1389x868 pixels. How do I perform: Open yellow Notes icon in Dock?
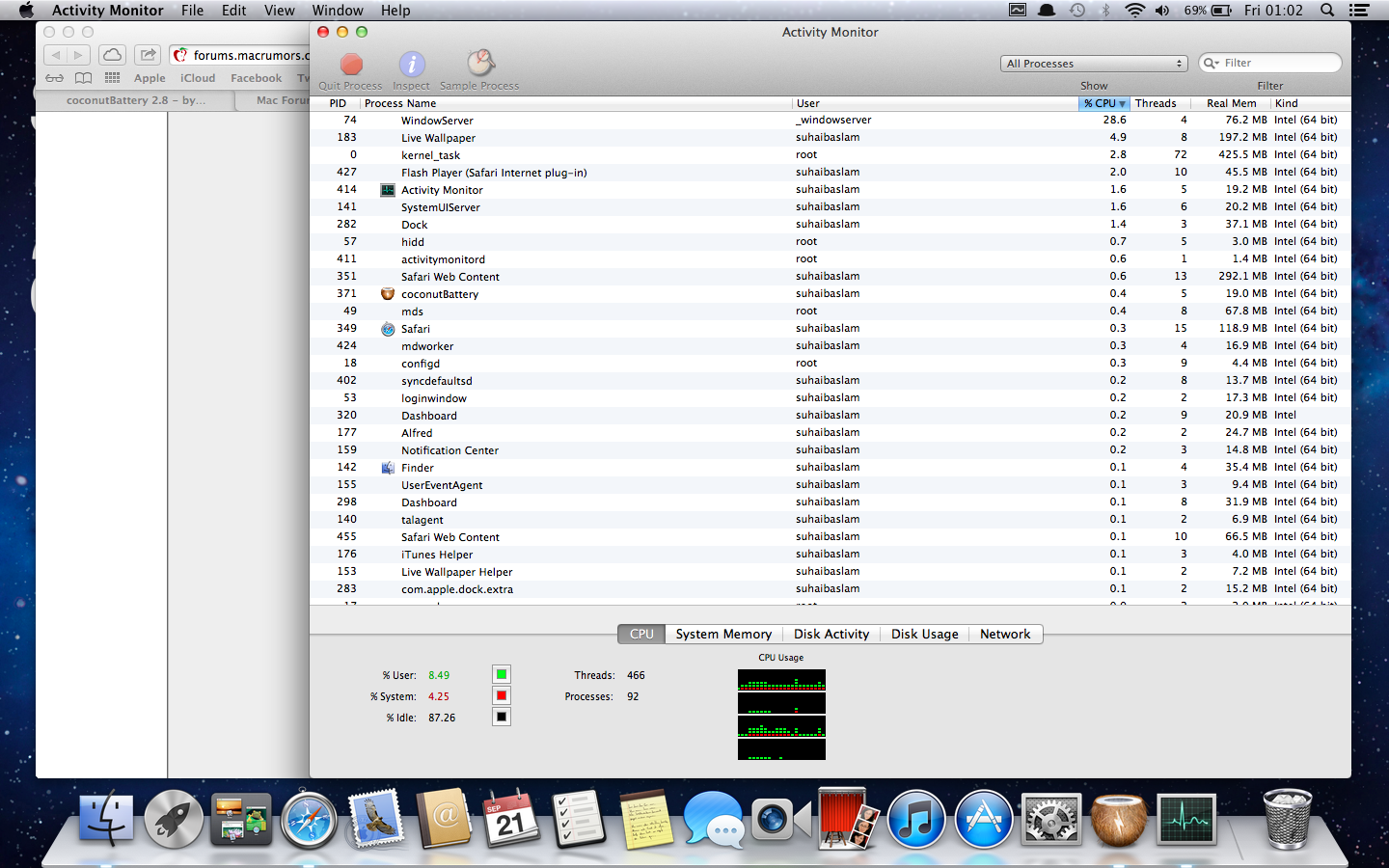(x=646, y=820)
